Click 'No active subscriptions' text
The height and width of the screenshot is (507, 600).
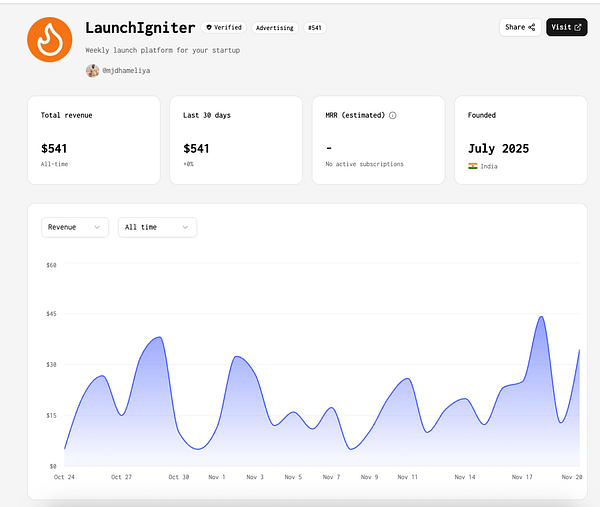coord(364,164)
